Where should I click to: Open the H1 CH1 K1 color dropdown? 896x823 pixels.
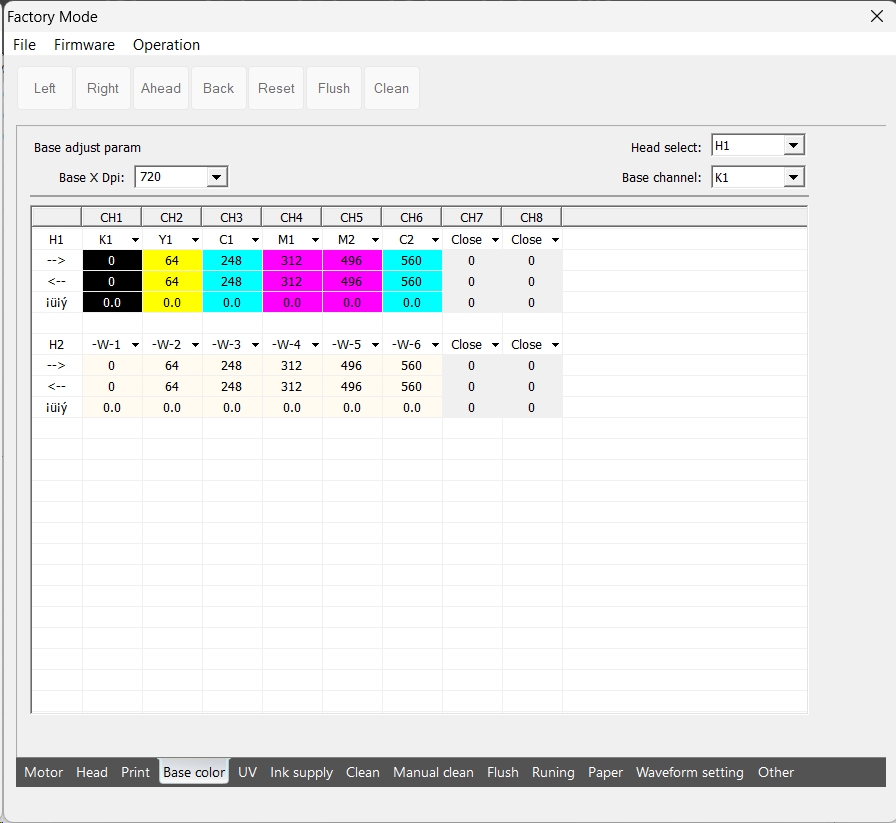click(134, 240)
